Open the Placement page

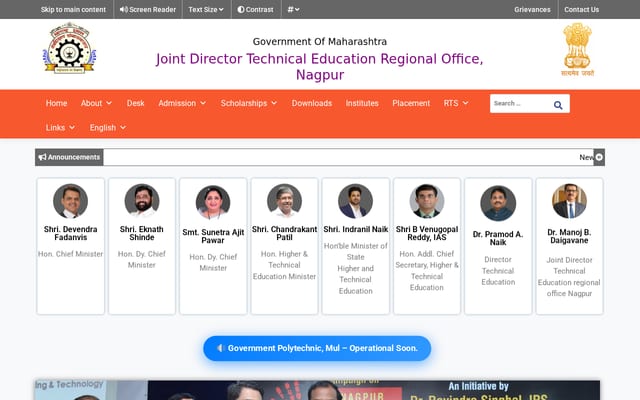[411, 103]
